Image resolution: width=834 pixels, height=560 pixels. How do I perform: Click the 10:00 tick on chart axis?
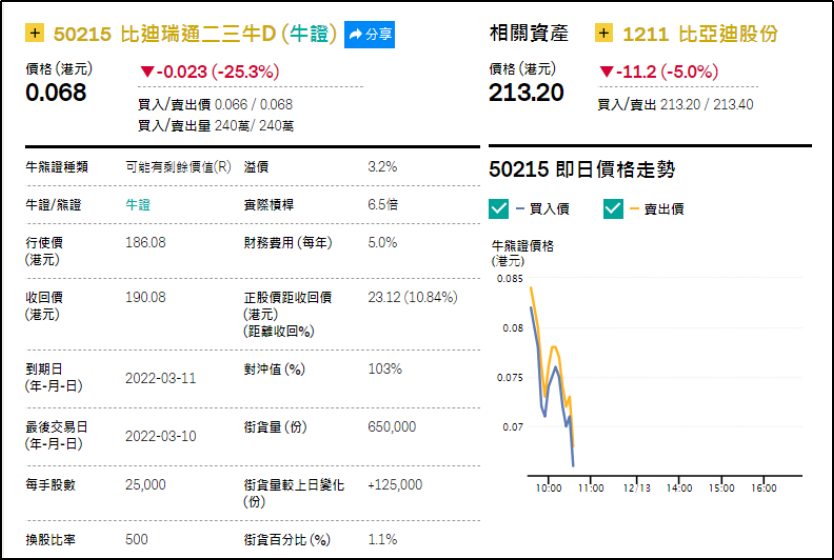(548, 488)
